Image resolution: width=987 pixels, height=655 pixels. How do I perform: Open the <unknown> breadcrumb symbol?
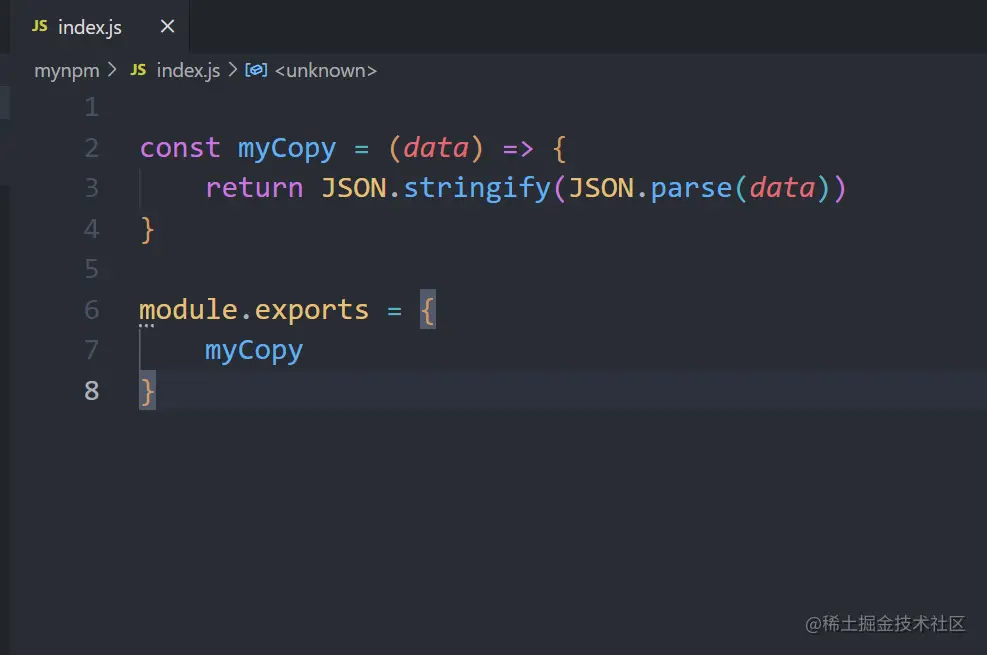pyautogui.click(x=325, y=70)
